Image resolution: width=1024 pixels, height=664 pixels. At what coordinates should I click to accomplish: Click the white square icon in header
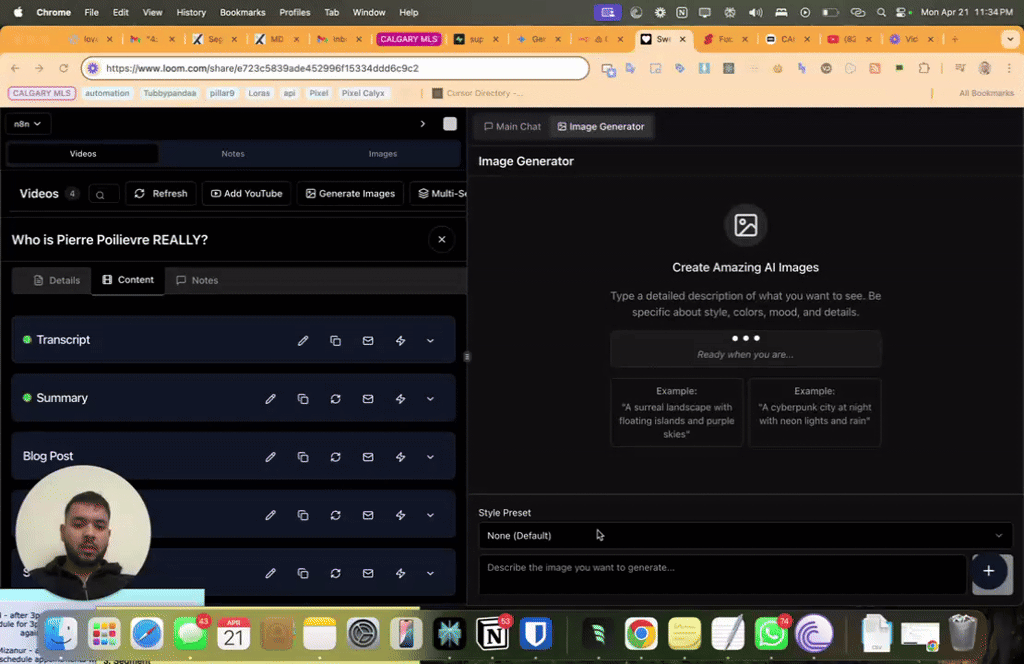click(x=450, y=123)
